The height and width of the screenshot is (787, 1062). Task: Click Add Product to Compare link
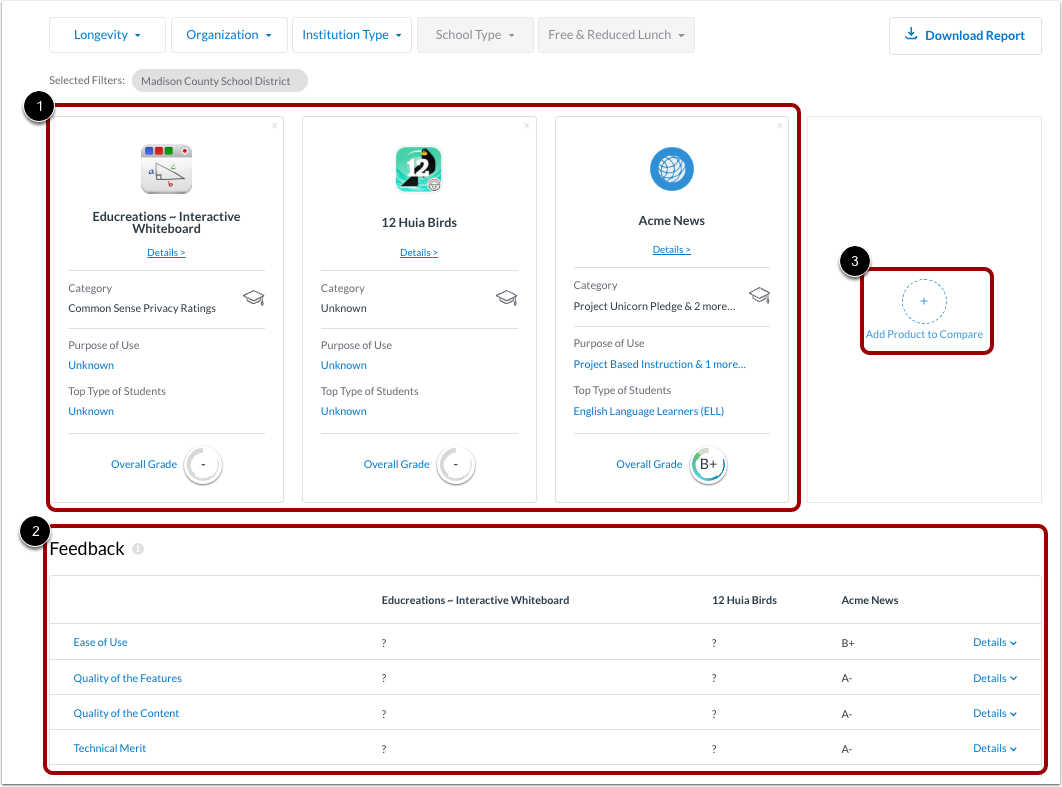[924, 335]
